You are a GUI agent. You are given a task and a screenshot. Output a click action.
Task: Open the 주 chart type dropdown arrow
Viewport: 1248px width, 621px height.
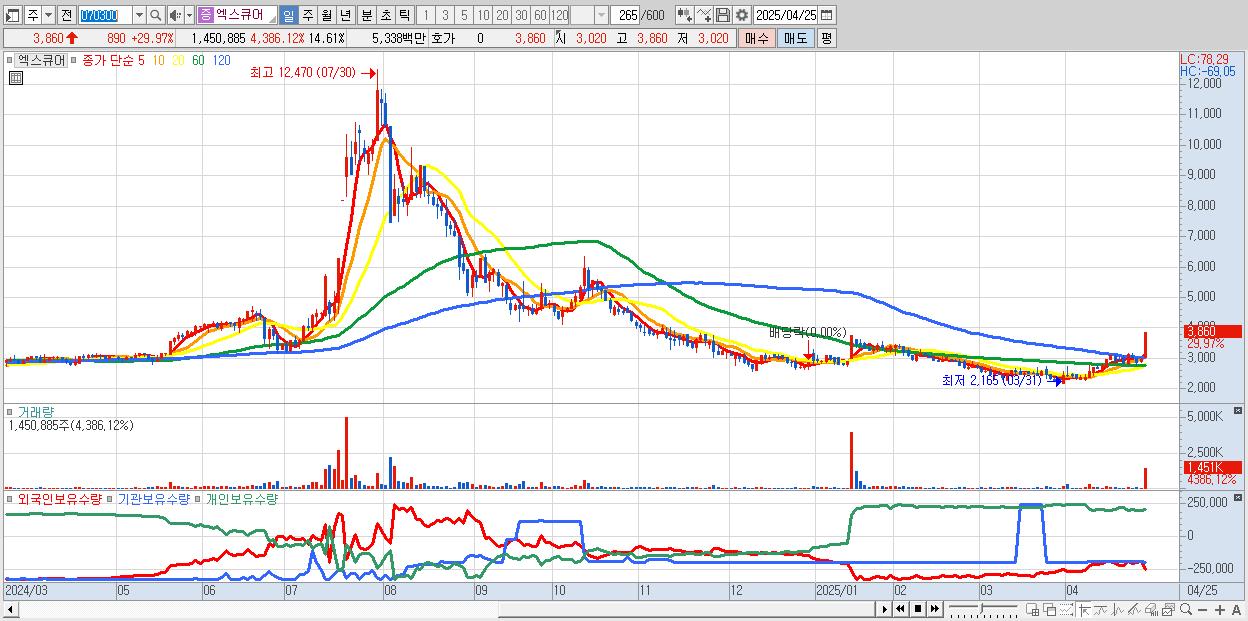pyautogui.click(x=48, y=16)
